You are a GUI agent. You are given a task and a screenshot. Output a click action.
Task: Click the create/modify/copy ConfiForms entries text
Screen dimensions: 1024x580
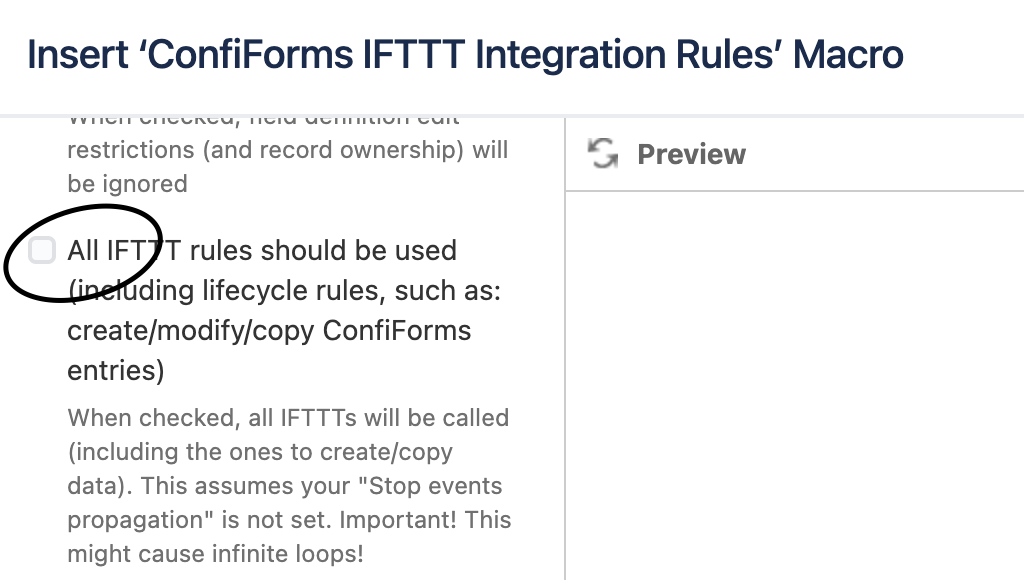[x=268, y=330]
